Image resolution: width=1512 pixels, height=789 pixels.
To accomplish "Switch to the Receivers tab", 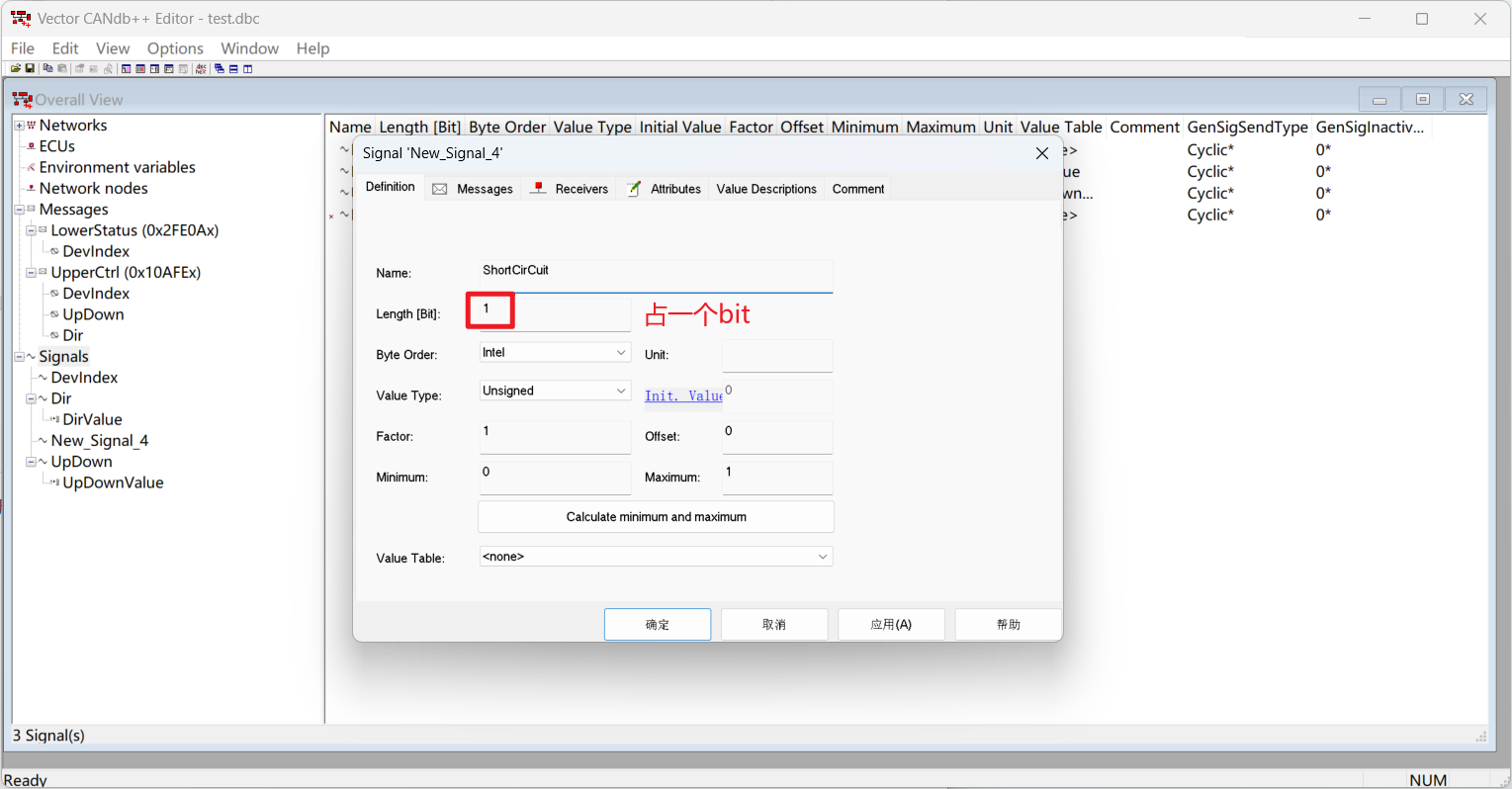I will 580,189.
